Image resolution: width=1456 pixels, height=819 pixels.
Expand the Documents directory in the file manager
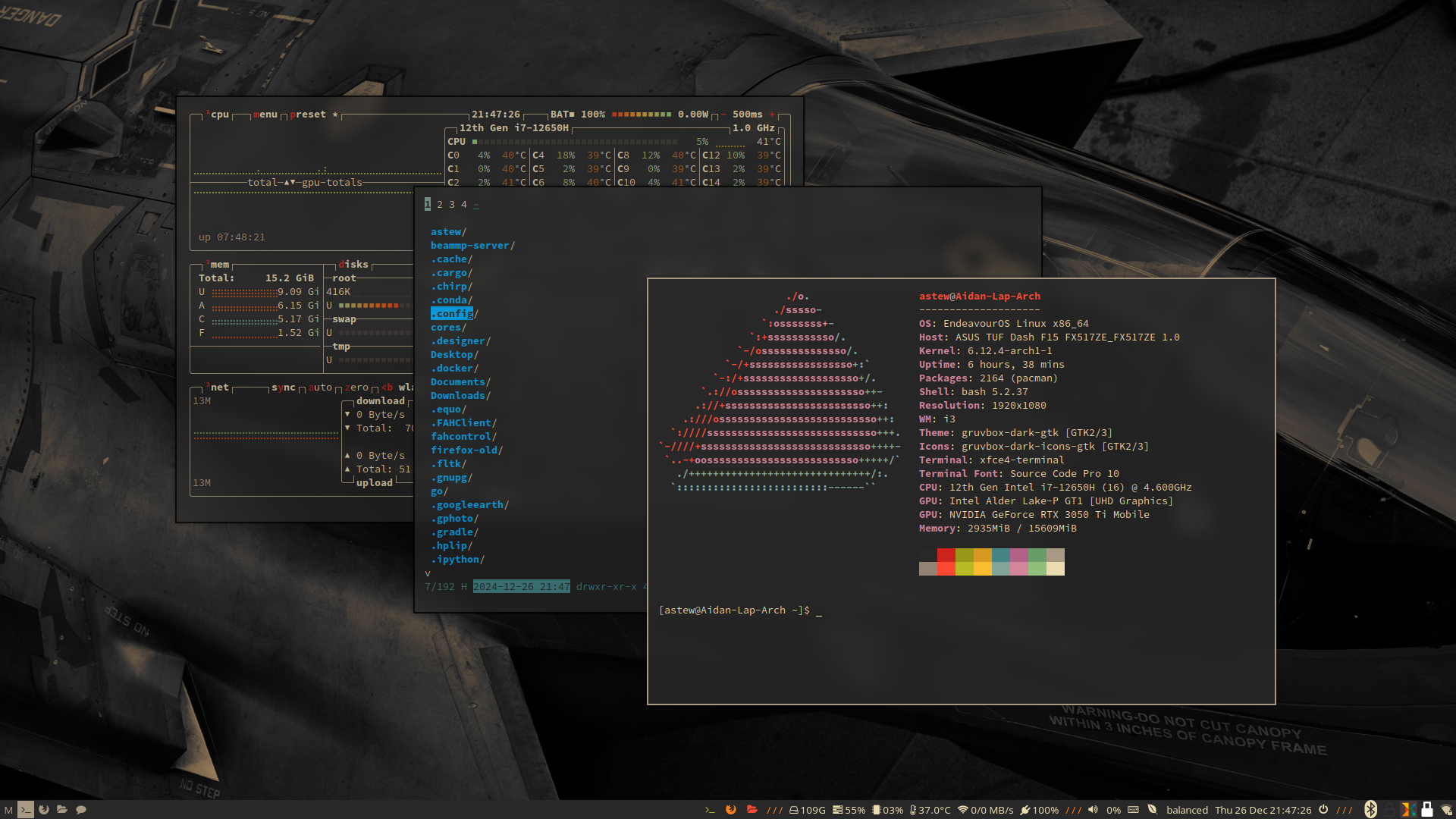(x=459, y=381)
